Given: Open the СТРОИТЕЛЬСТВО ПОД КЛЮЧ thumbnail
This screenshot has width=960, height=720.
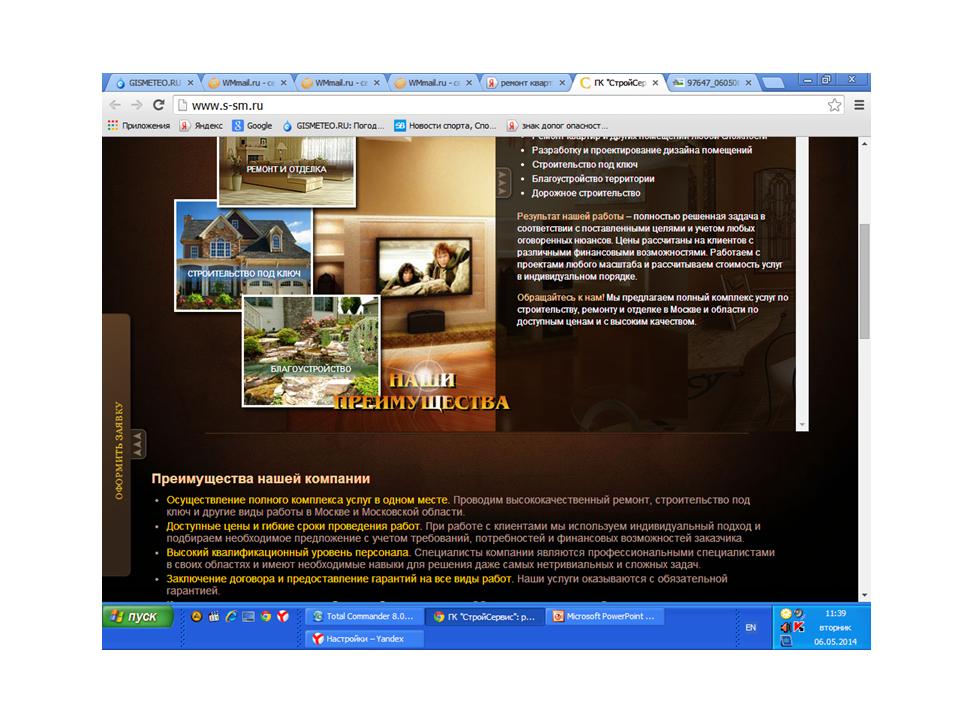Looking at the screenshot, I should tap(244, 256).
